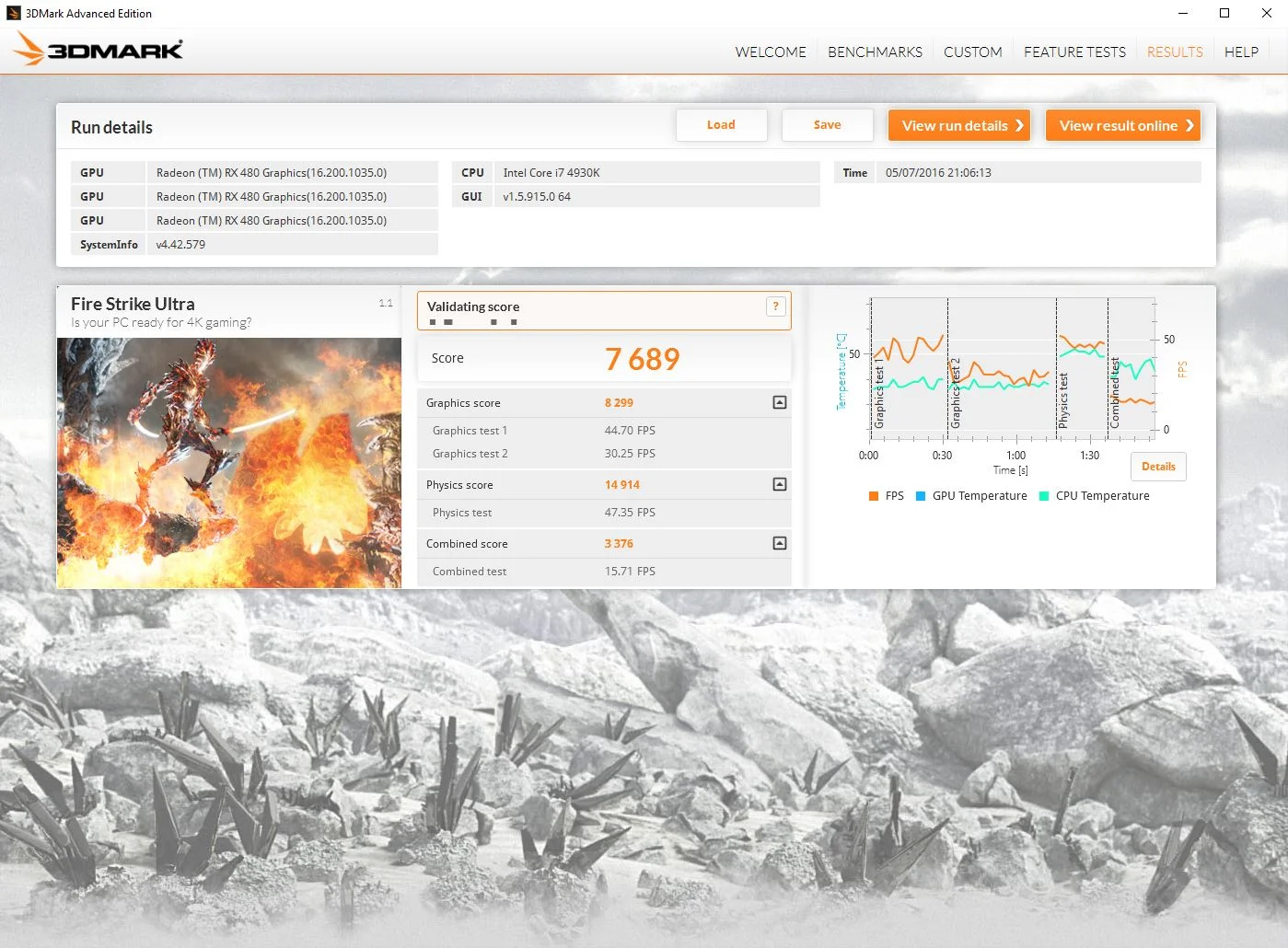Screen dimensions: 1288x948
Task: Collapse the Combined score section
Action: pos(780,543)
